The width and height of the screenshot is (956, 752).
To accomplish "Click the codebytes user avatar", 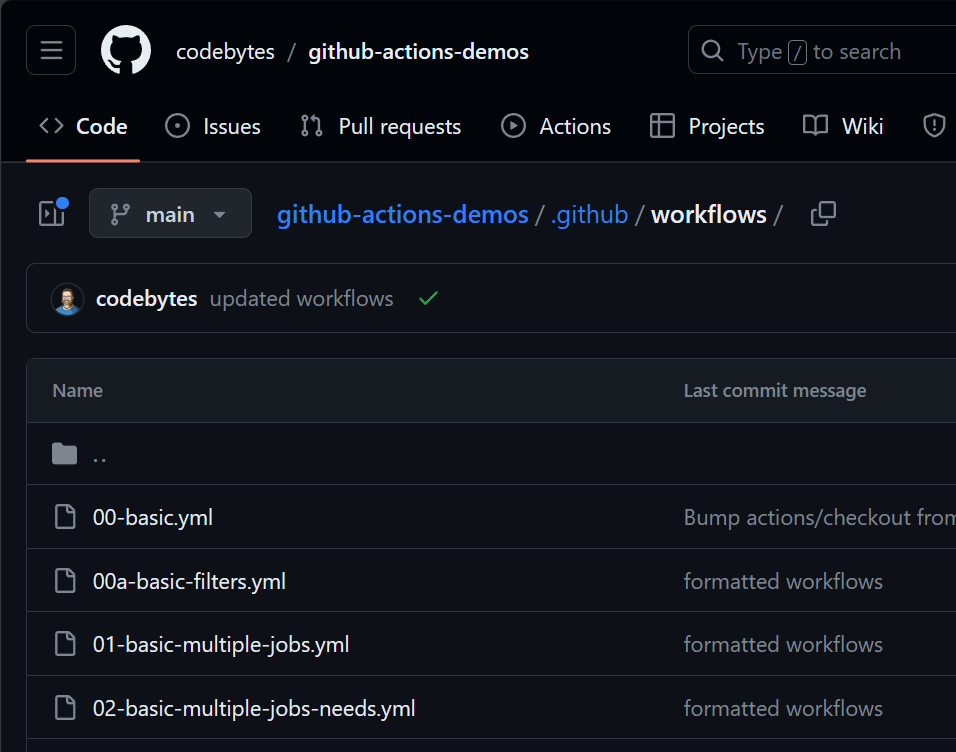I will tap(68, 299).
